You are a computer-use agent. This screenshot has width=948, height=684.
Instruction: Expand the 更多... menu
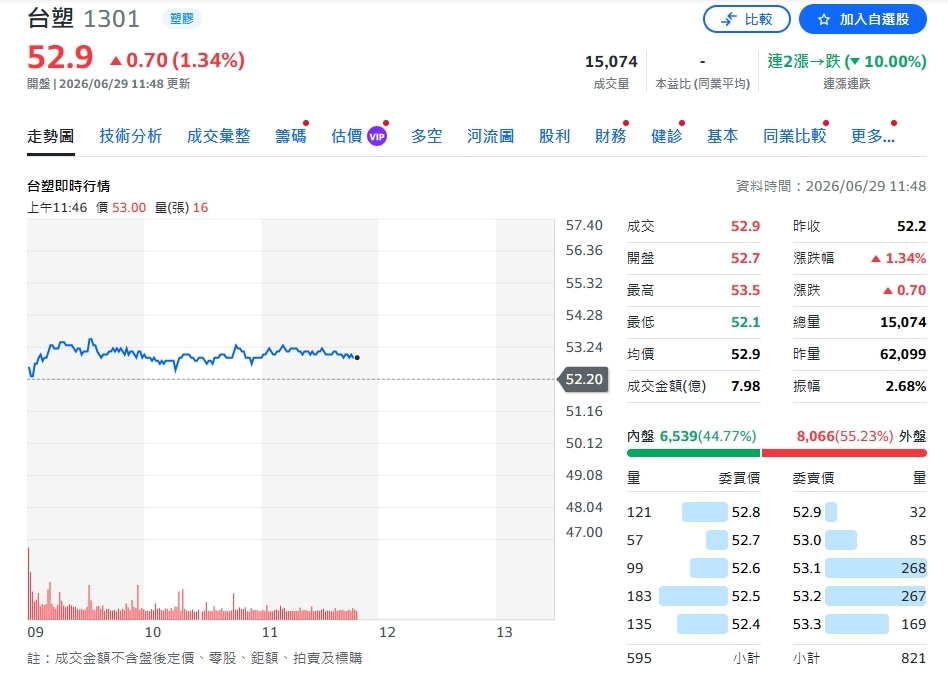pos(872,136)
